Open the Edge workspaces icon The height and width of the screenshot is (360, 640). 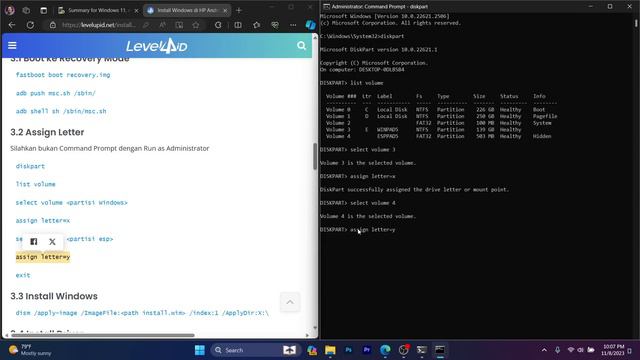coord(26,10)
